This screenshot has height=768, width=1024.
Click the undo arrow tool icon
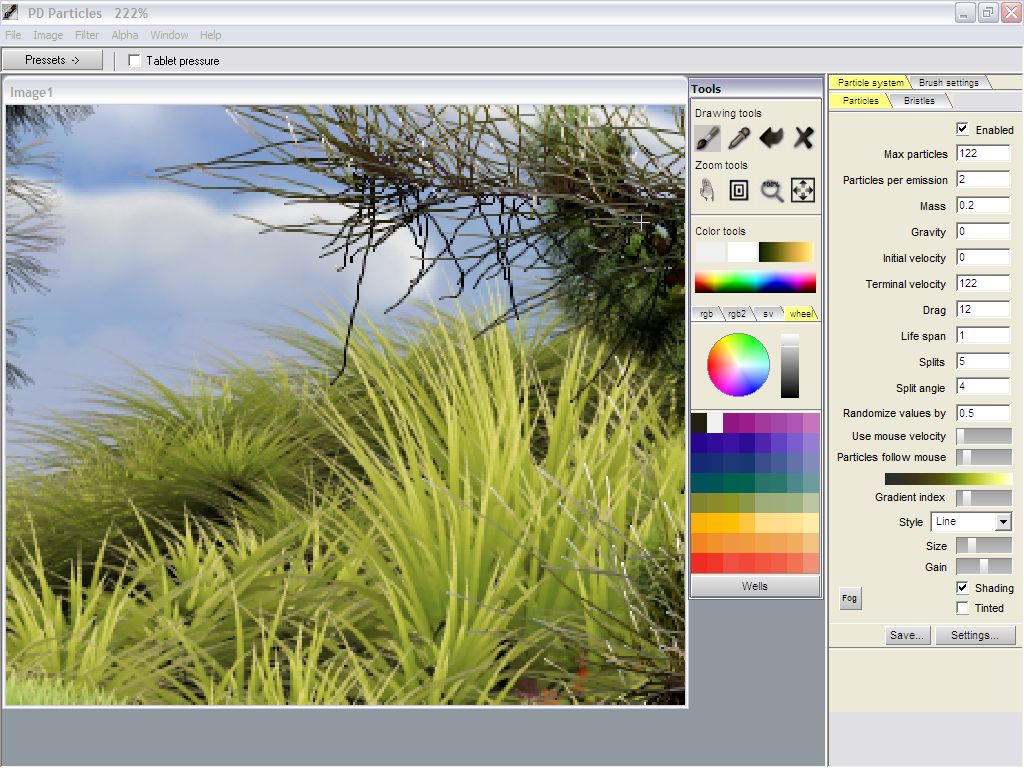coord(771,138)
